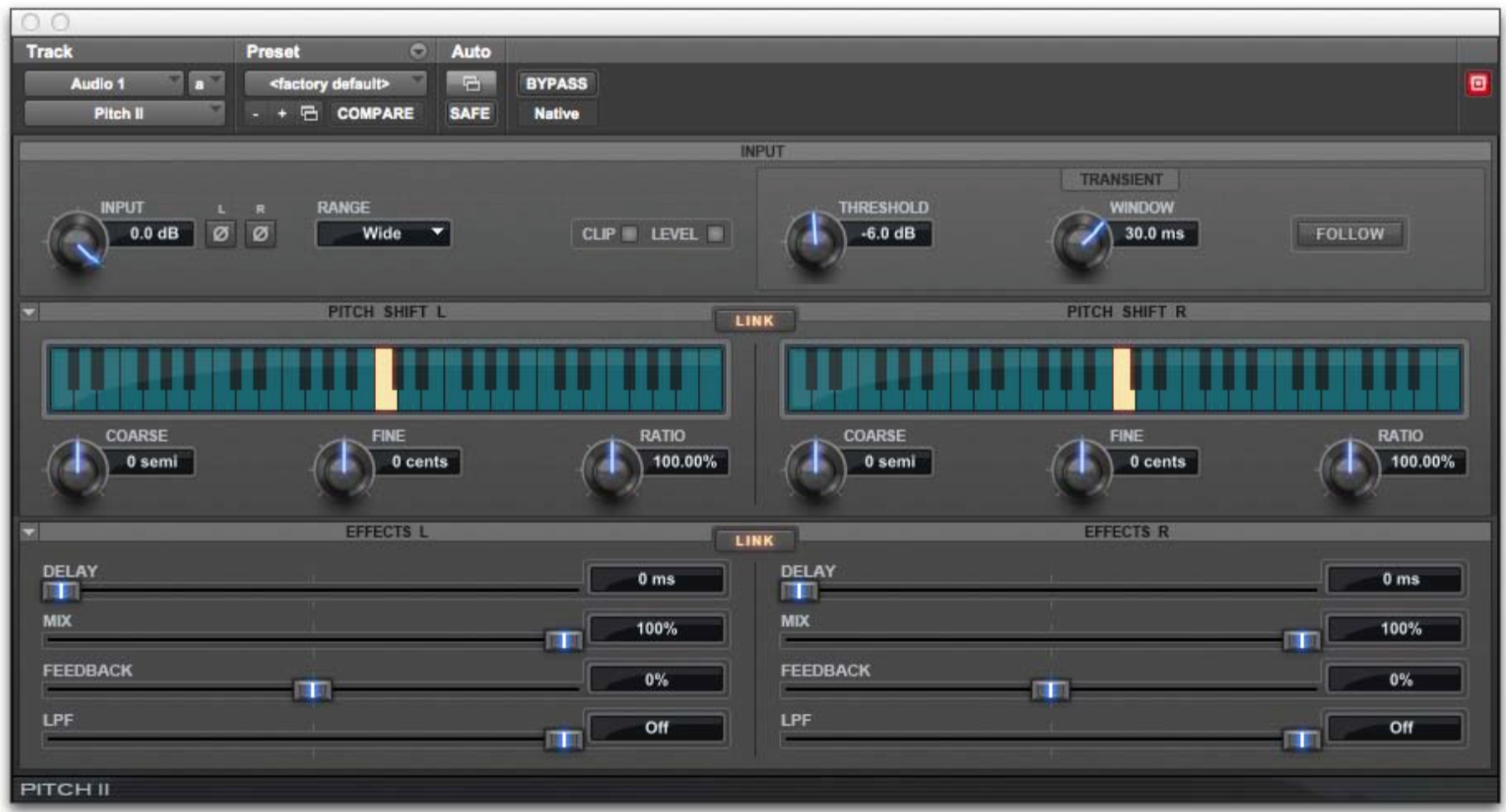
Task: Click the left FEEDBACK 0% field
Action: click(x=657, y=679)
